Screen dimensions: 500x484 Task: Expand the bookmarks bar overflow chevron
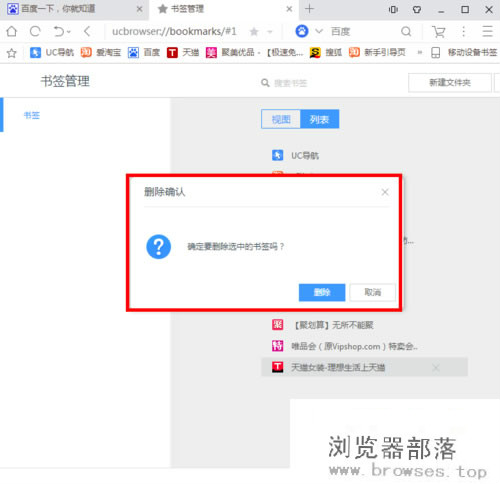coord(420,52)
